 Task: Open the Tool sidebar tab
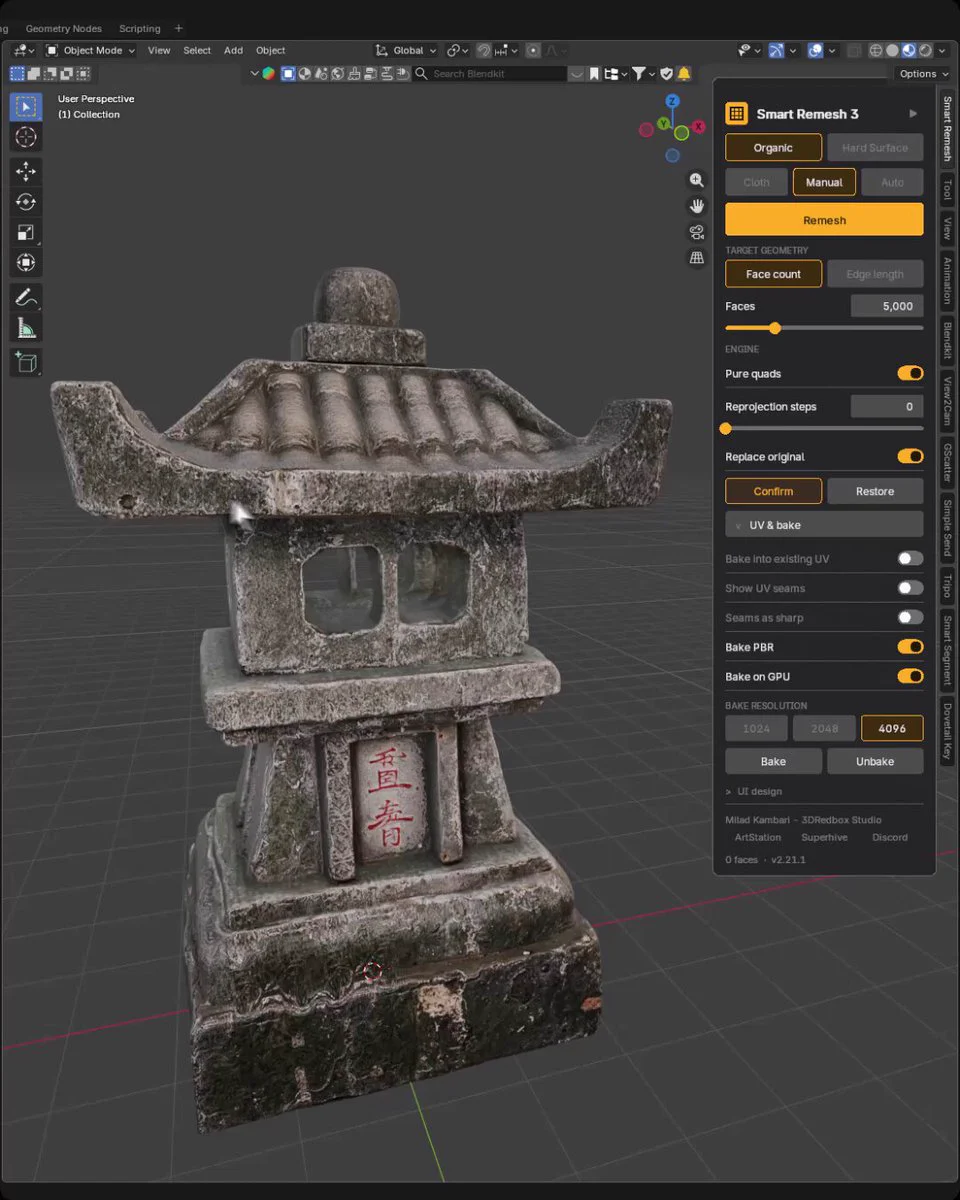947,189
